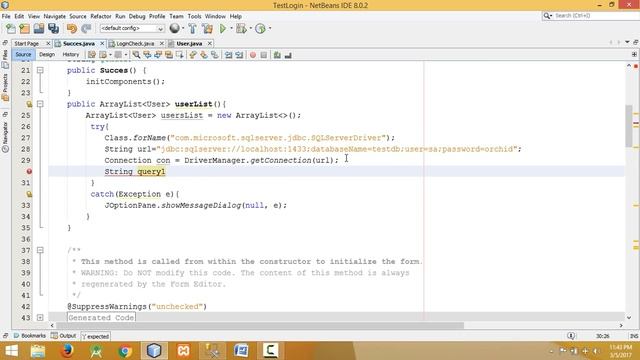Start macro recording with red circle
640x360 pixels.
tap(253, 55)
